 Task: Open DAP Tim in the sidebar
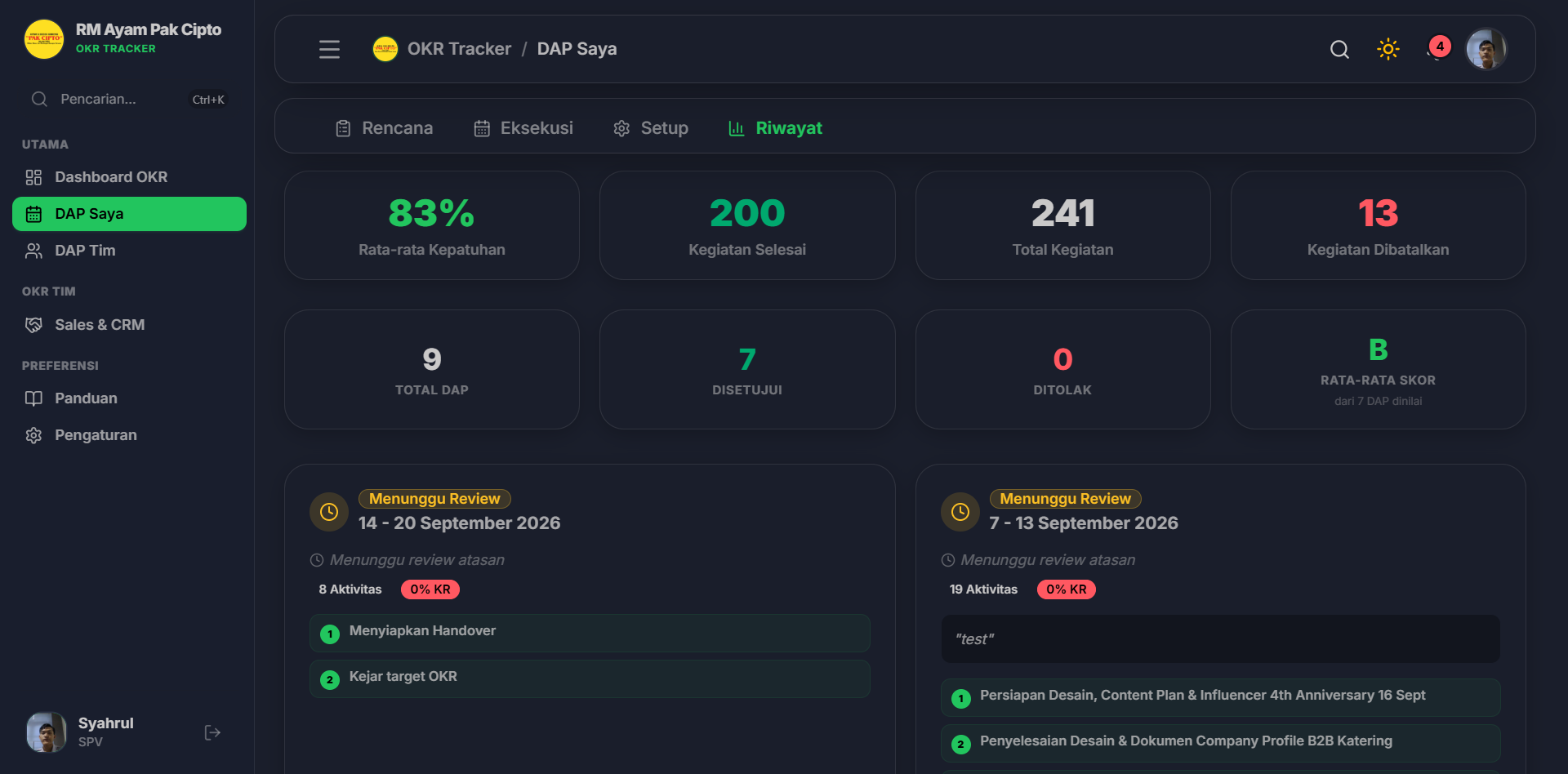click(129, 251)
